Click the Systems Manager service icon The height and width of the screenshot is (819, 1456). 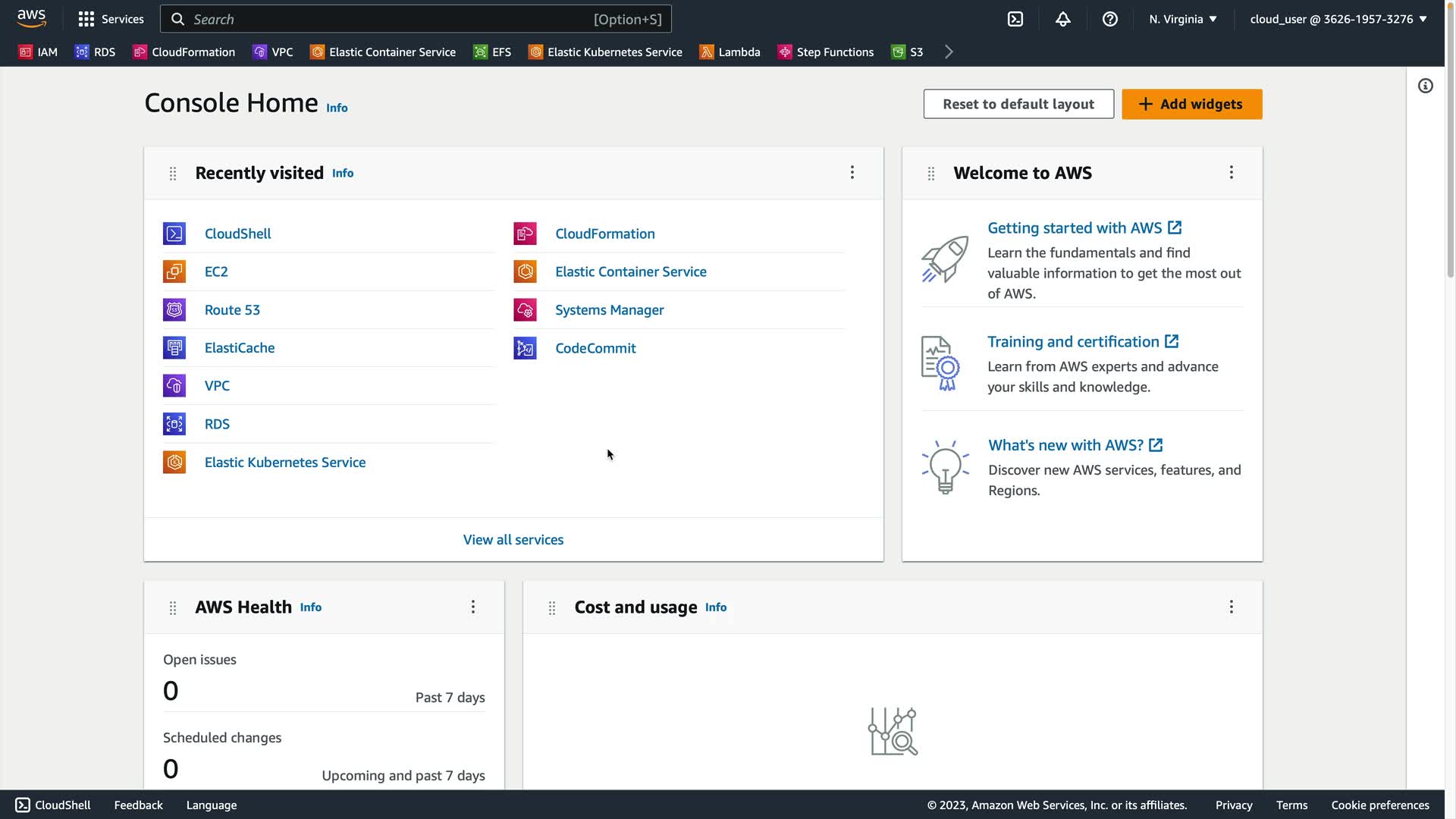click(x=525, y=309)
